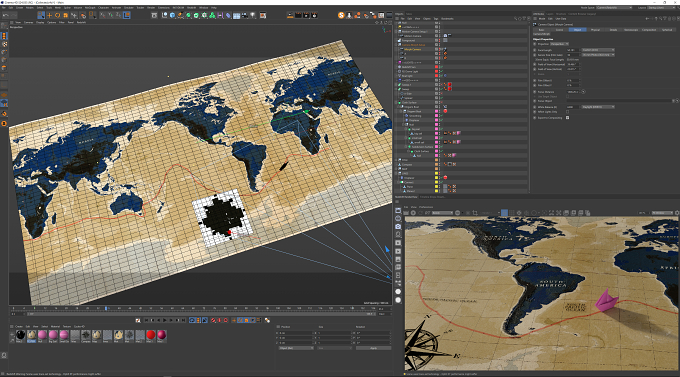This screenshot has height=377, width=680.
Task: Open the Projection dropdown
Action: click(x=559, y=44)
